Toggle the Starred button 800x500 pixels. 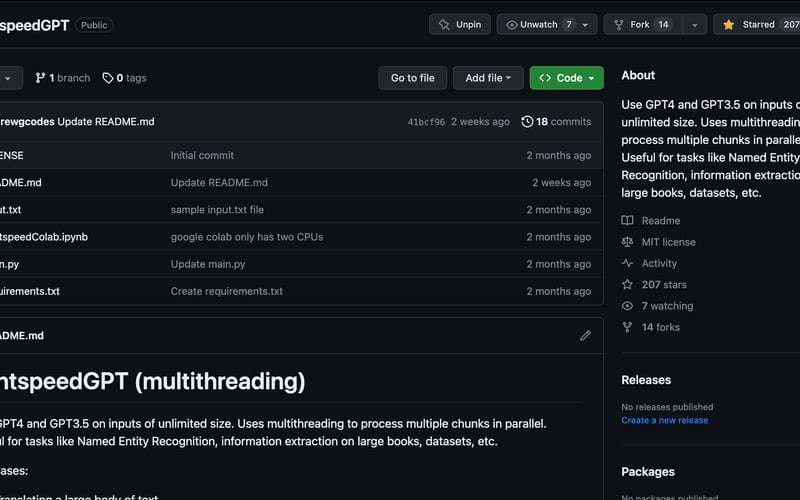tap(757, 24)
